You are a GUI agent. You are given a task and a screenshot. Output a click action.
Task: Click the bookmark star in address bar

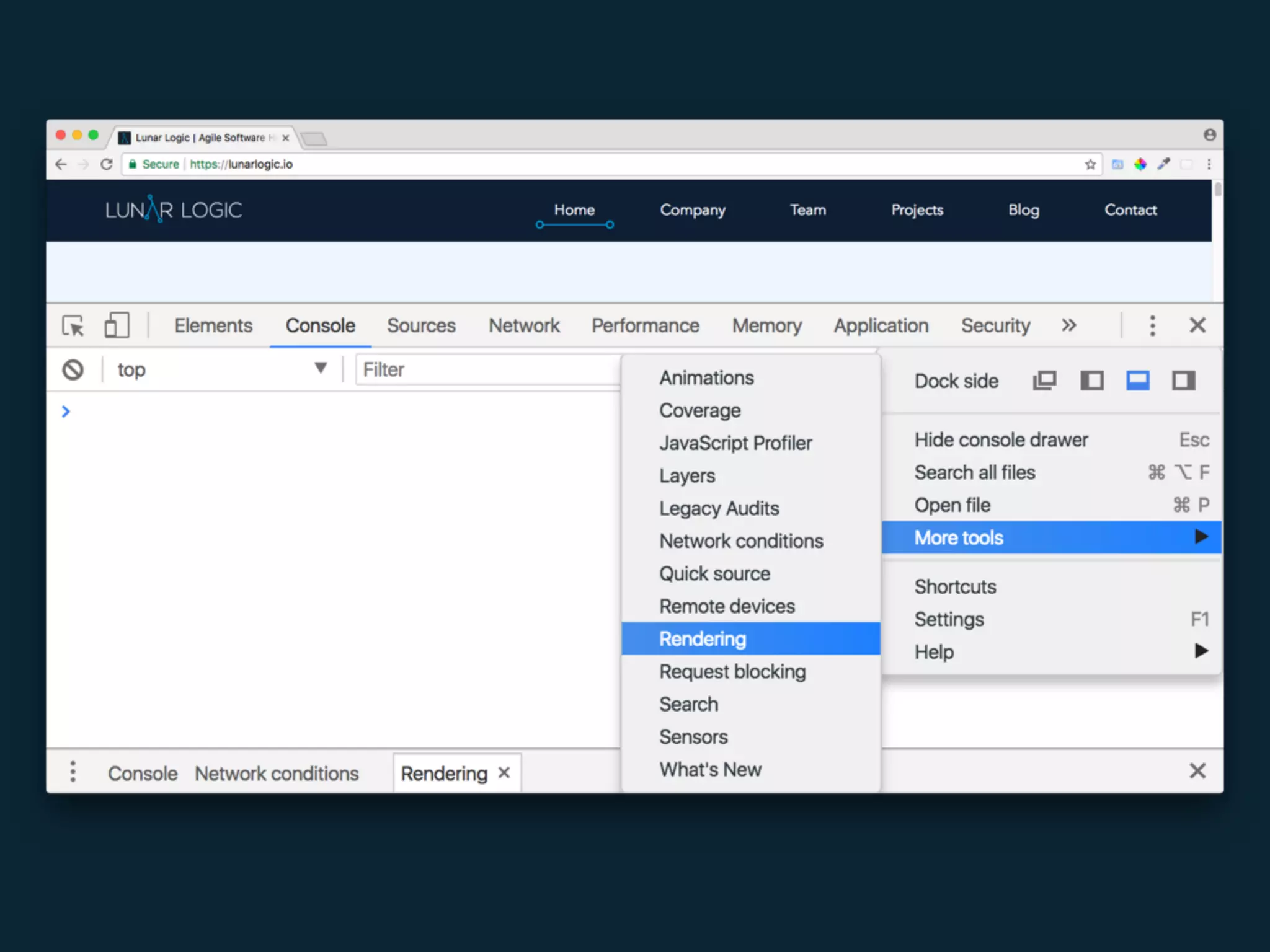click(1090, 164)
